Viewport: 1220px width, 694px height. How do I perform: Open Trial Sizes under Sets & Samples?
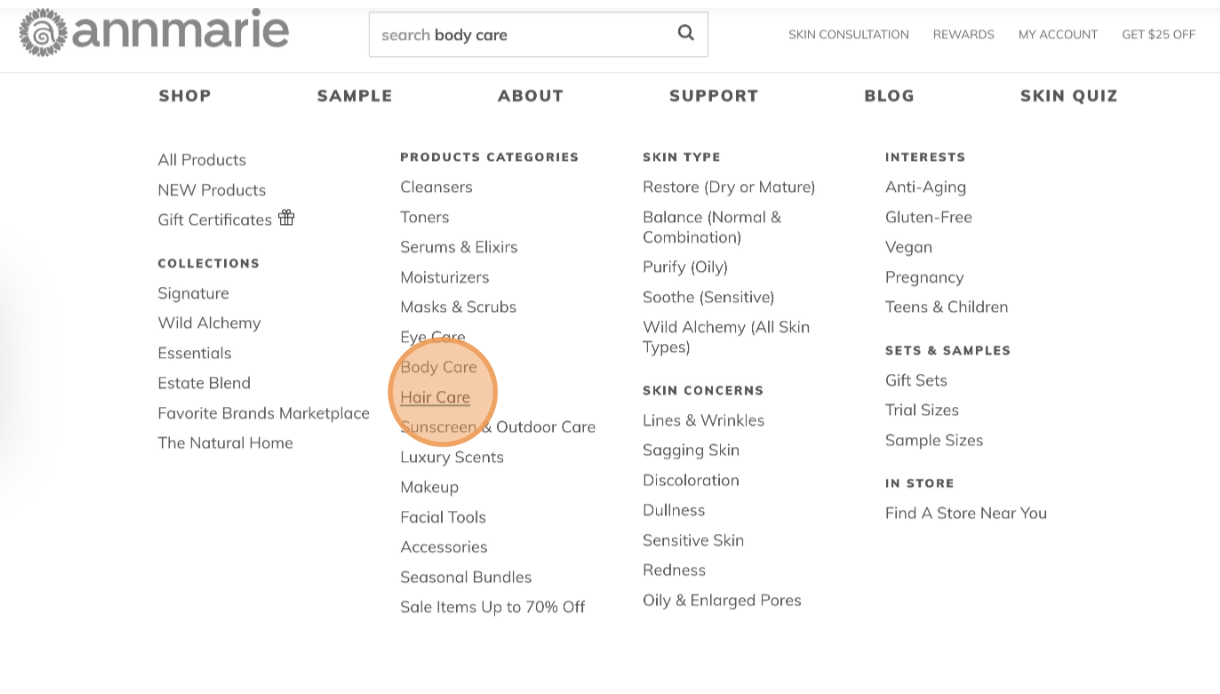coord(922,410)
